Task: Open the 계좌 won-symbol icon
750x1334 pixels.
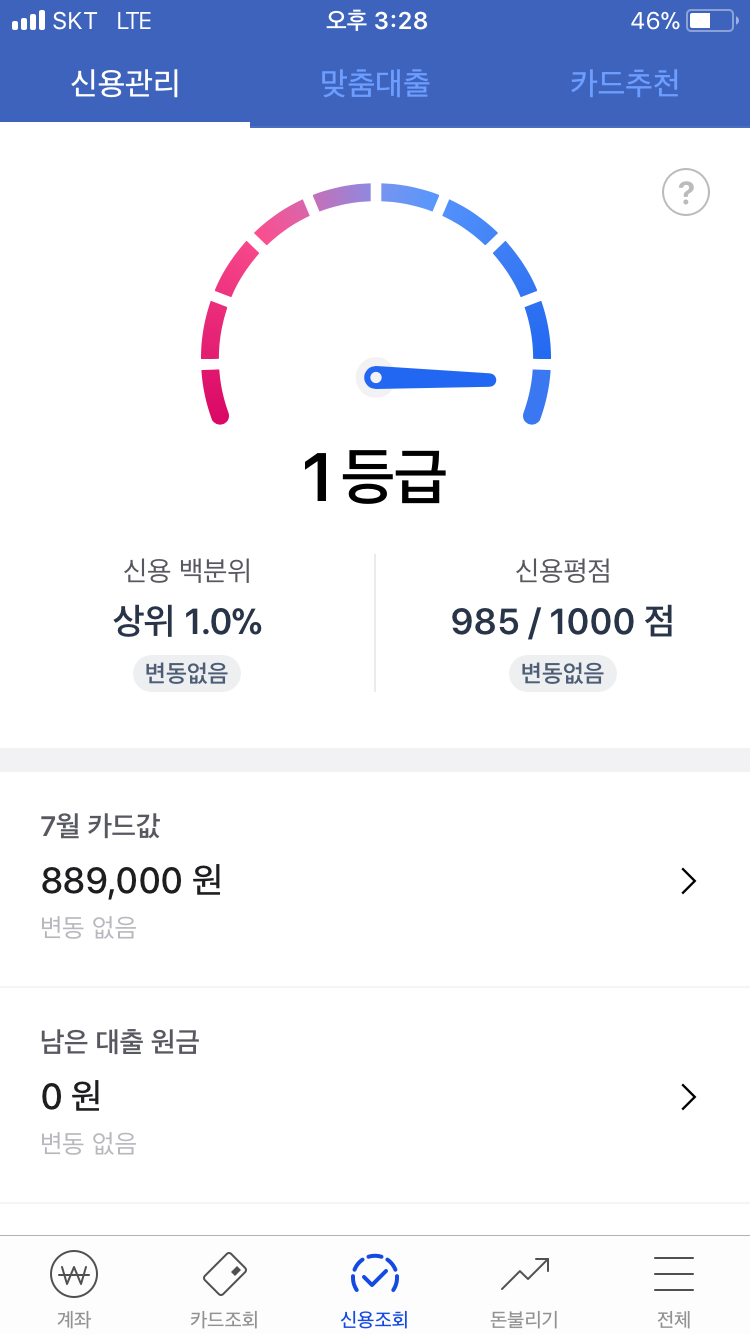Action: [74, 1275]
